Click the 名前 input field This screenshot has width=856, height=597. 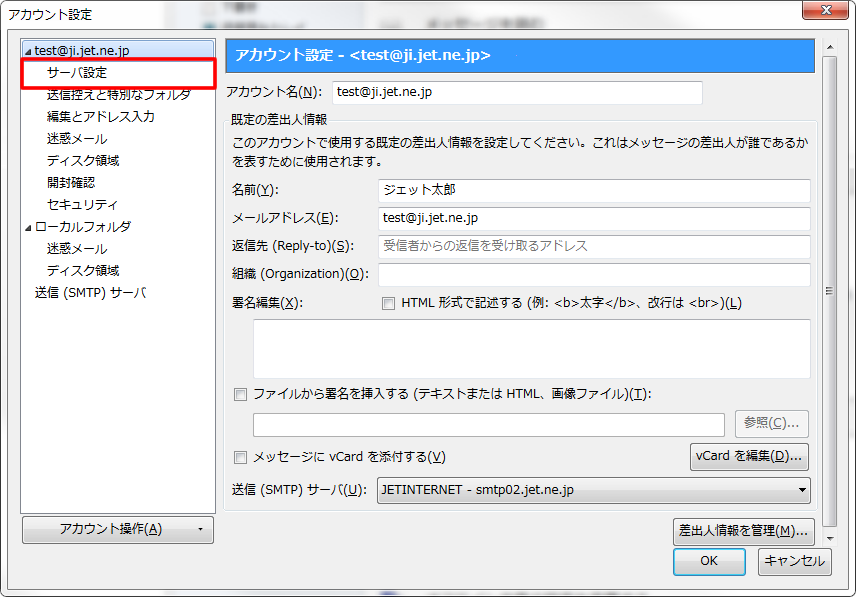(x=594, y=190)
